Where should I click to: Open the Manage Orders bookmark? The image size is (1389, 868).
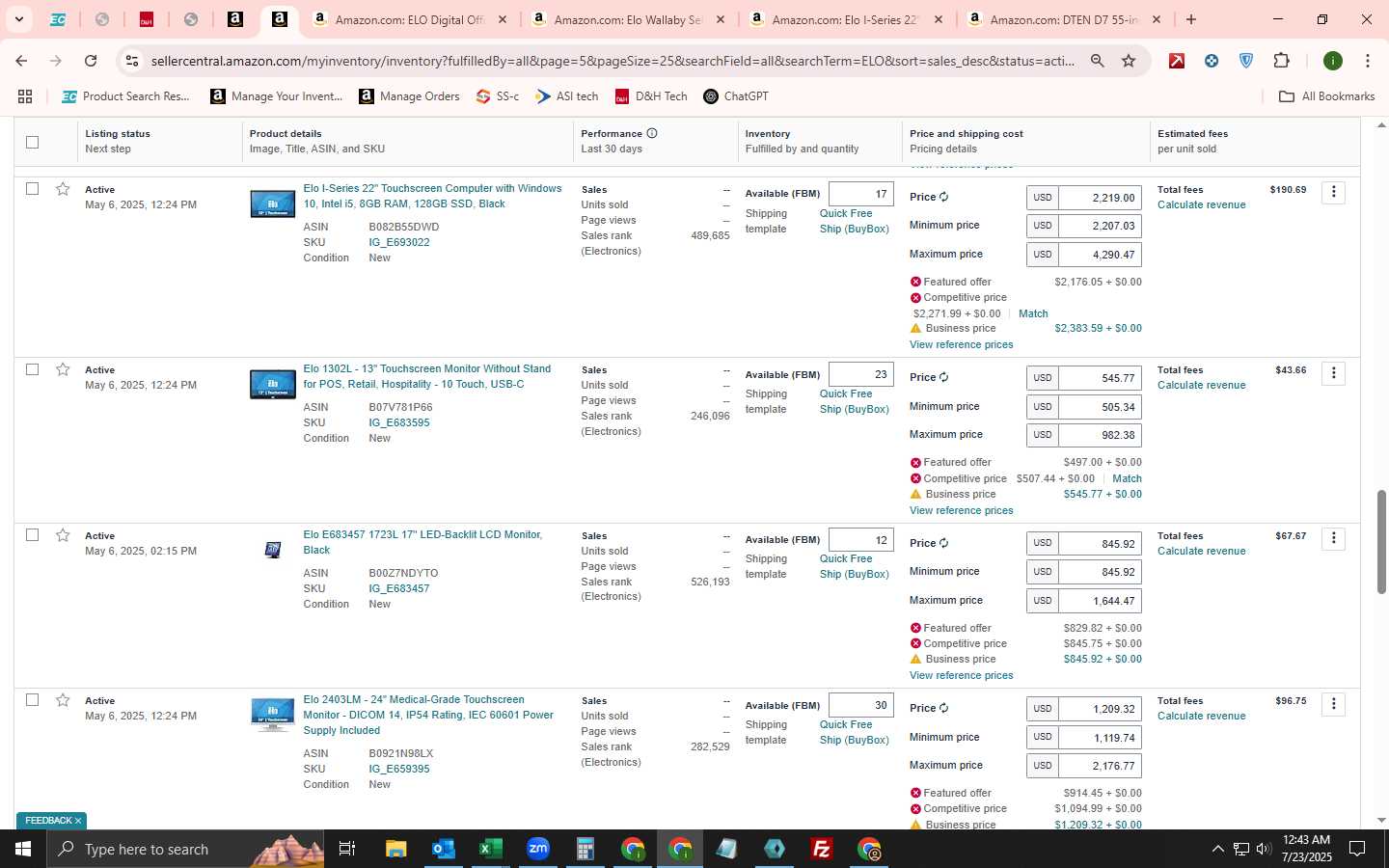(409, 96)
